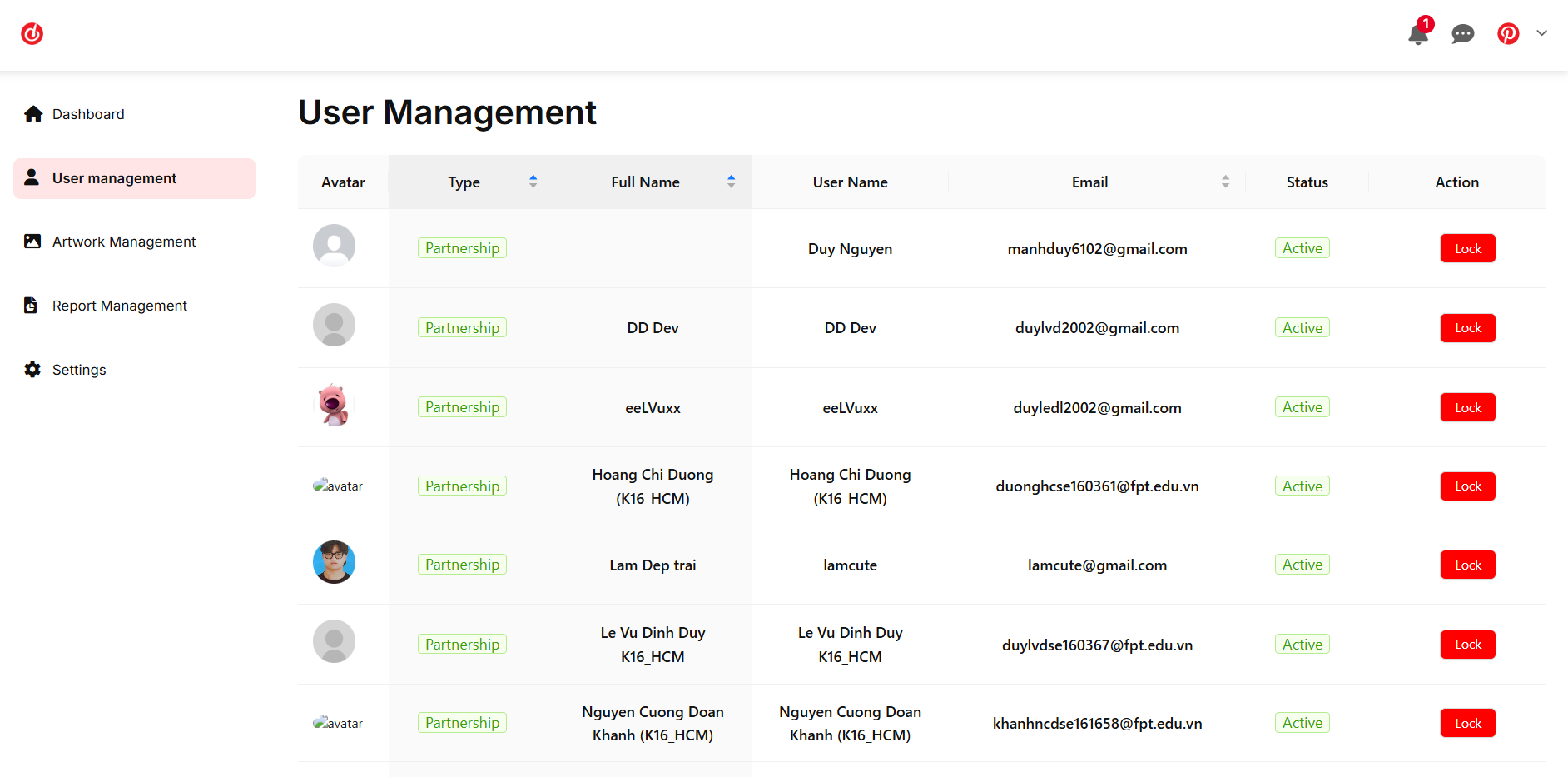Click the Artwork Management image icon
The image size is (1568, 777).
[x=32, y=242]
